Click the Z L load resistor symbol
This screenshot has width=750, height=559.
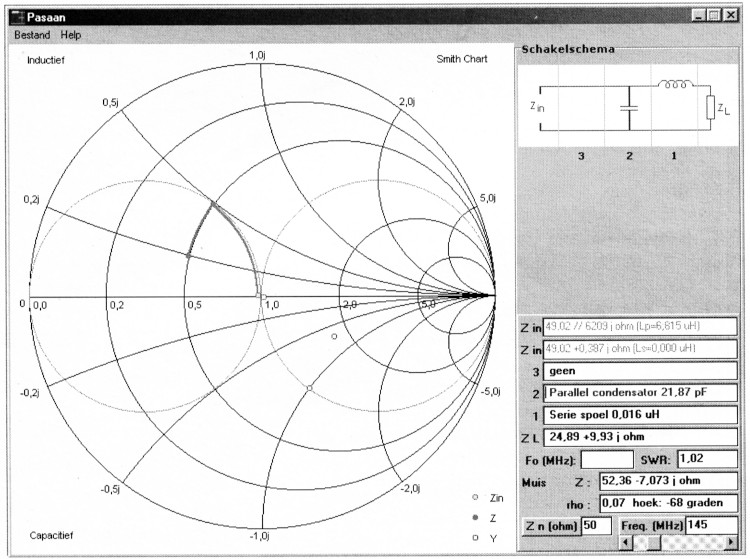point(710,108)
